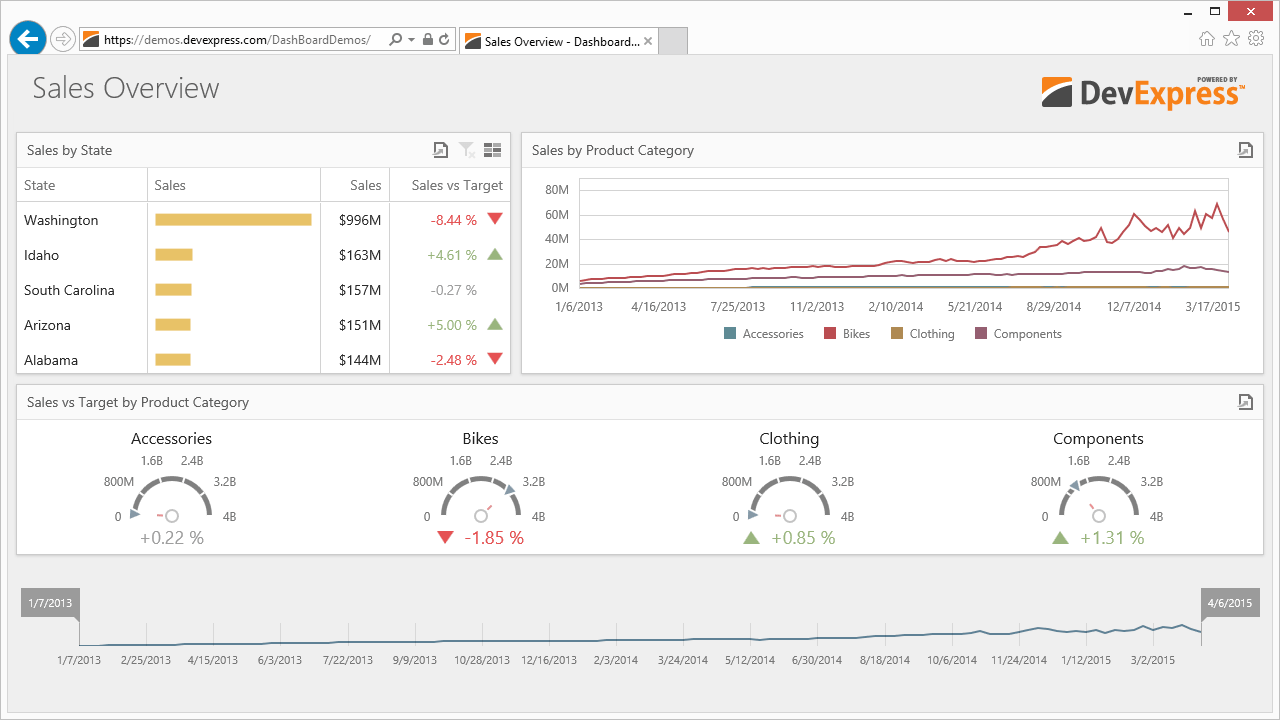Select the Sales Overview - Dashboard tab
Screen dimensions: 1280x720
tap(558, 41)
